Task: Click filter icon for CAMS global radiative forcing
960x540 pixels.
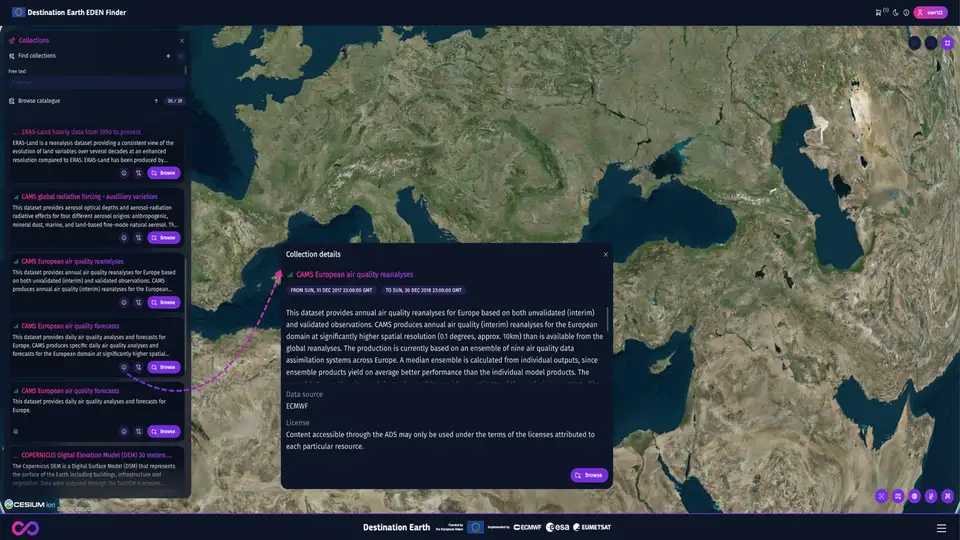Action: tap(138, 238)
